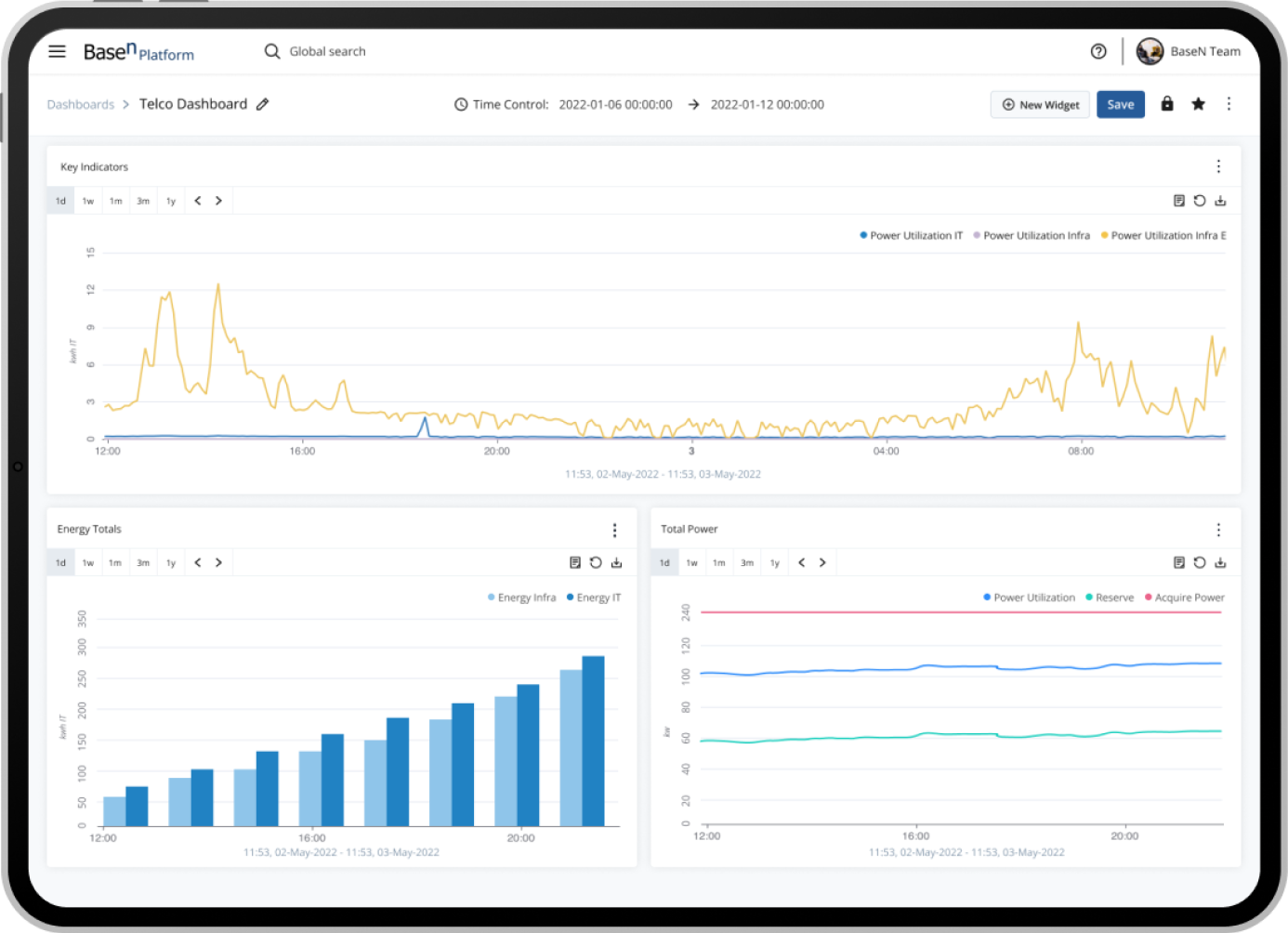Go to next period in Key Indicators
The height and width of the screenshot is (933, 1288).
[x=218, y=201]
